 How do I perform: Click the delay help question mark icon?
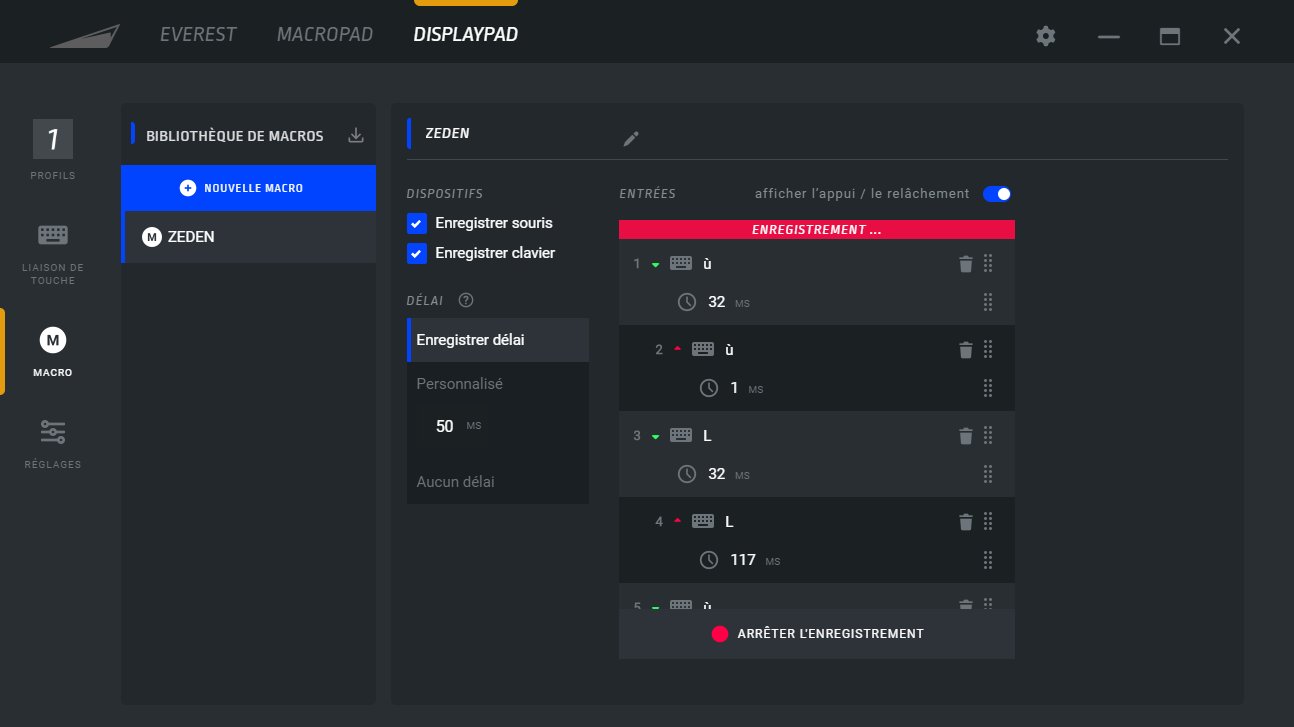(466, 300)
